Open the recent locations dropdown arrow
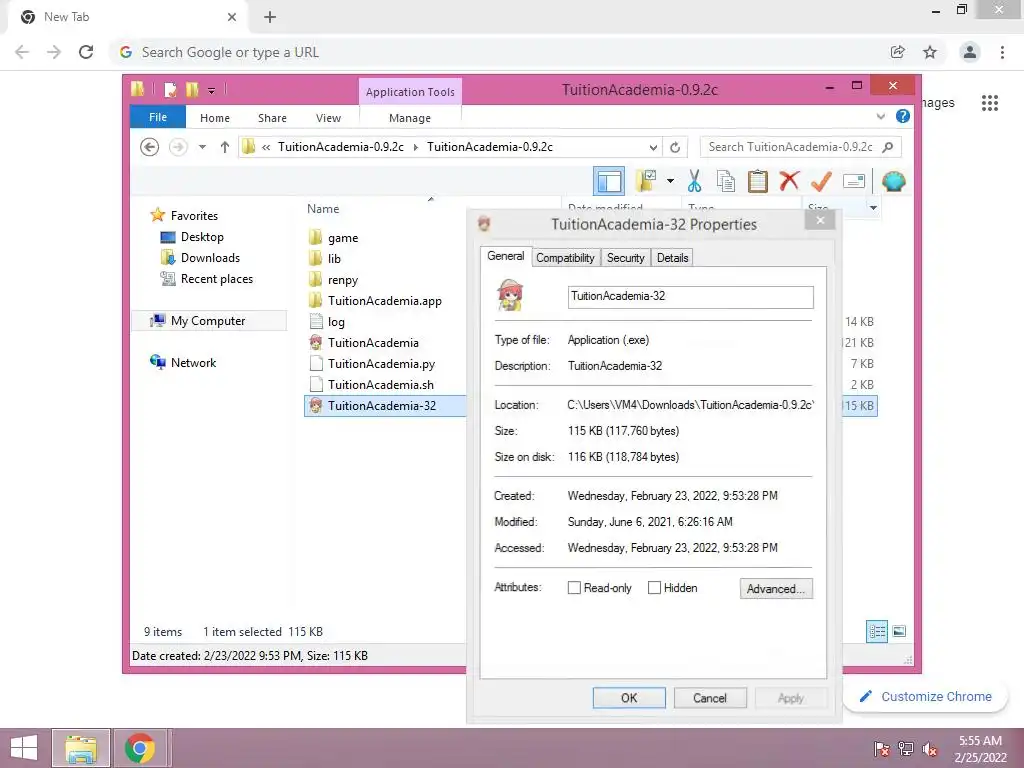 202,147
